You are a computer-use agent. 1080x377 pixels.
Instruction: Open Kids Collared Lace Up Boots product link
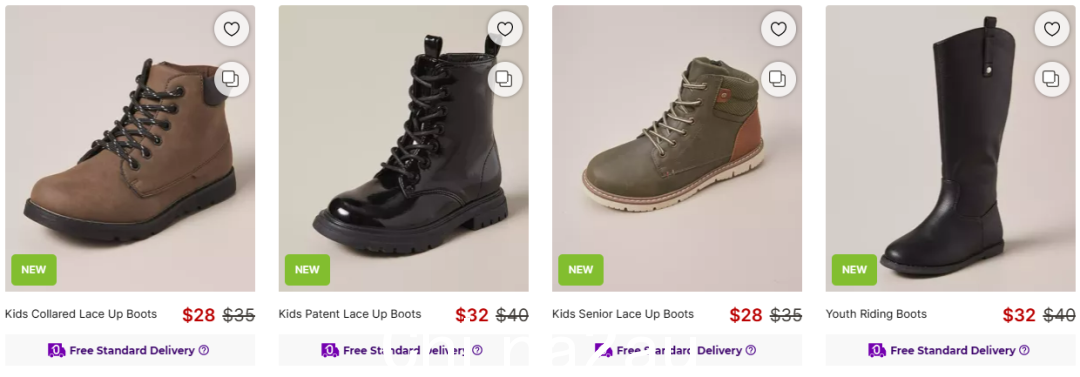coord(81,314)
